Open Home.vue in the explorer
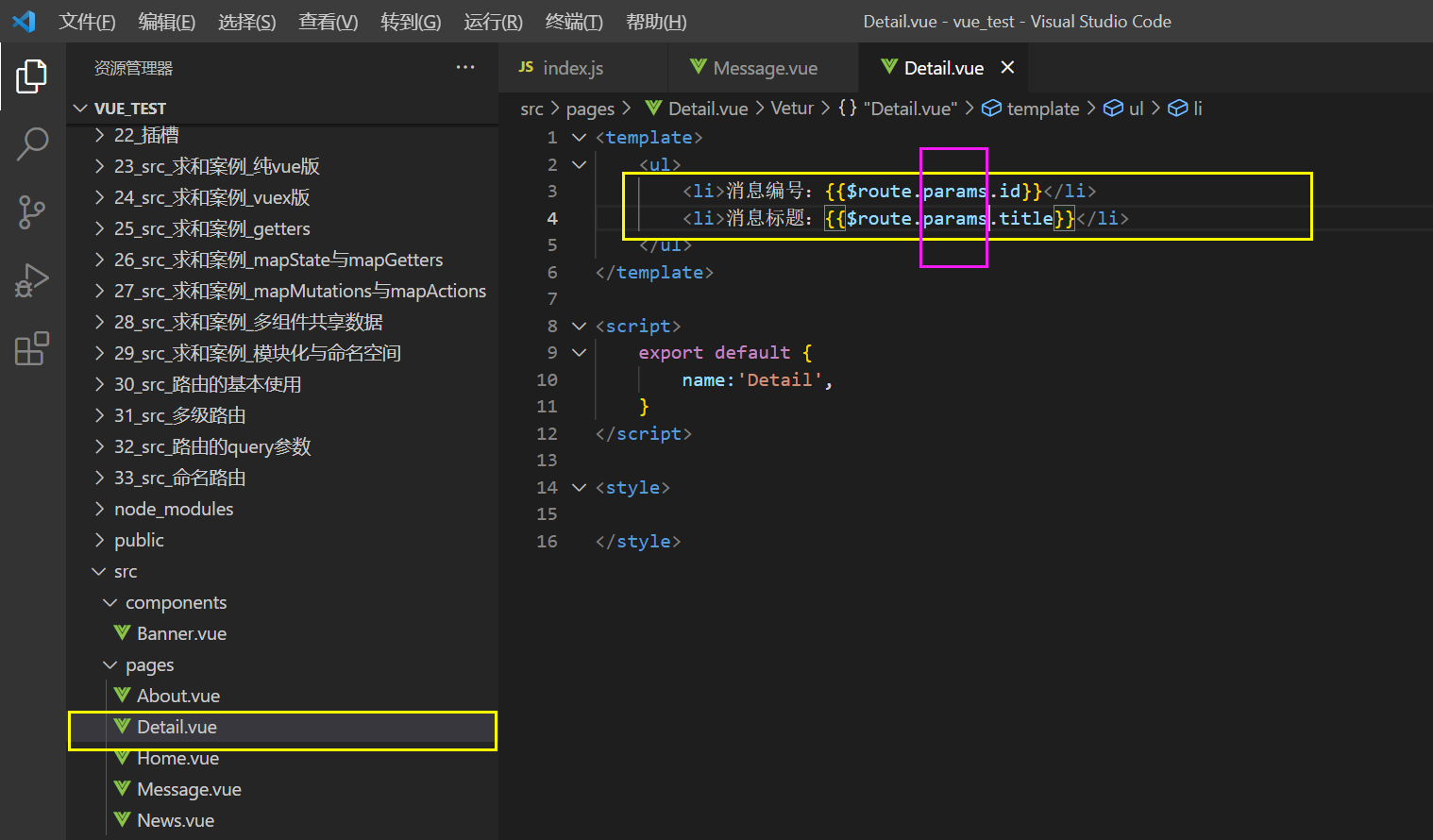Screen dimensions: 1433x840 click(x=282, y=758)
